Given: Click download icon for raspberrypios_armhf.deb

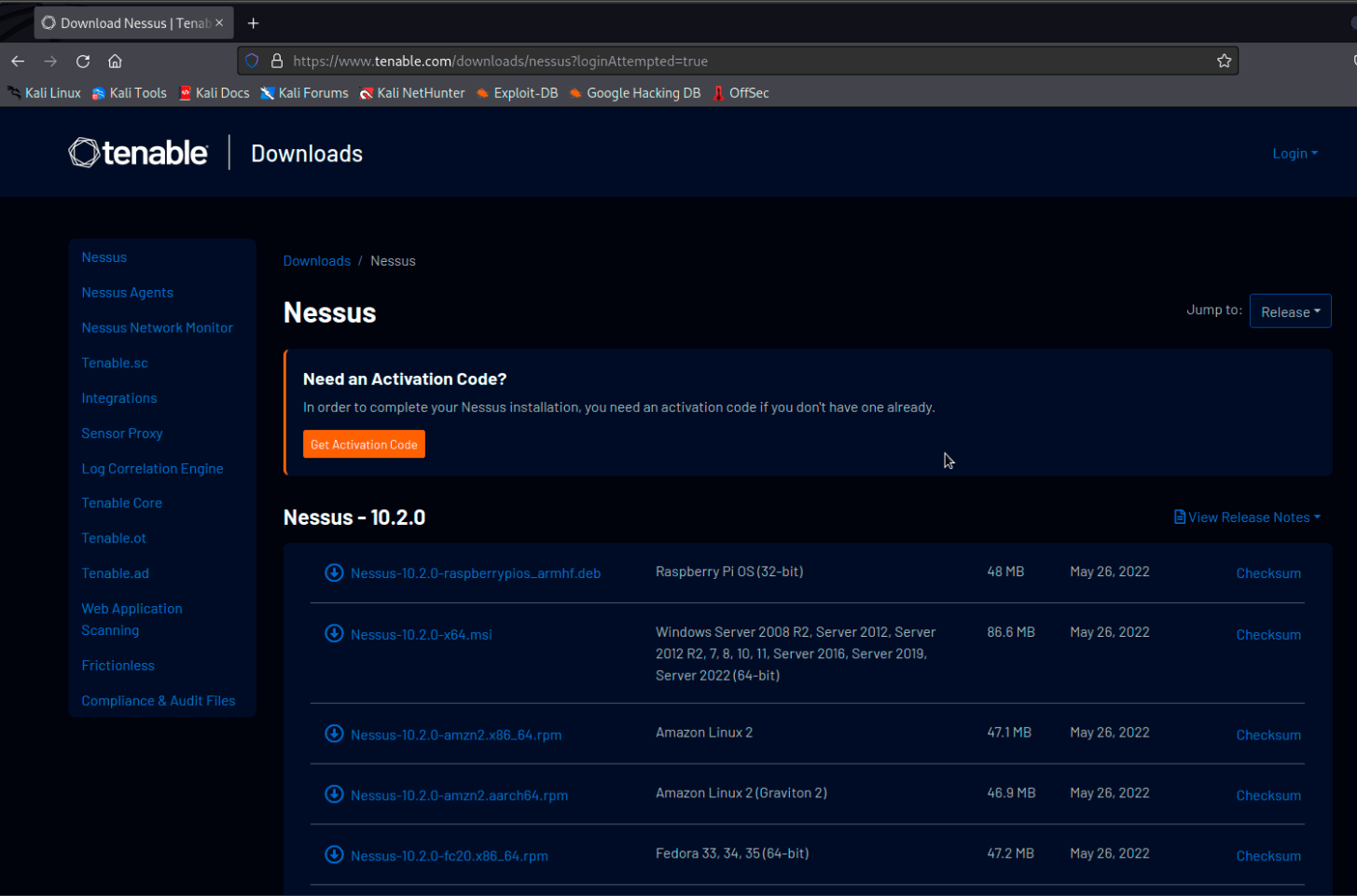Looking at the screenshot, I should (334, 572).
